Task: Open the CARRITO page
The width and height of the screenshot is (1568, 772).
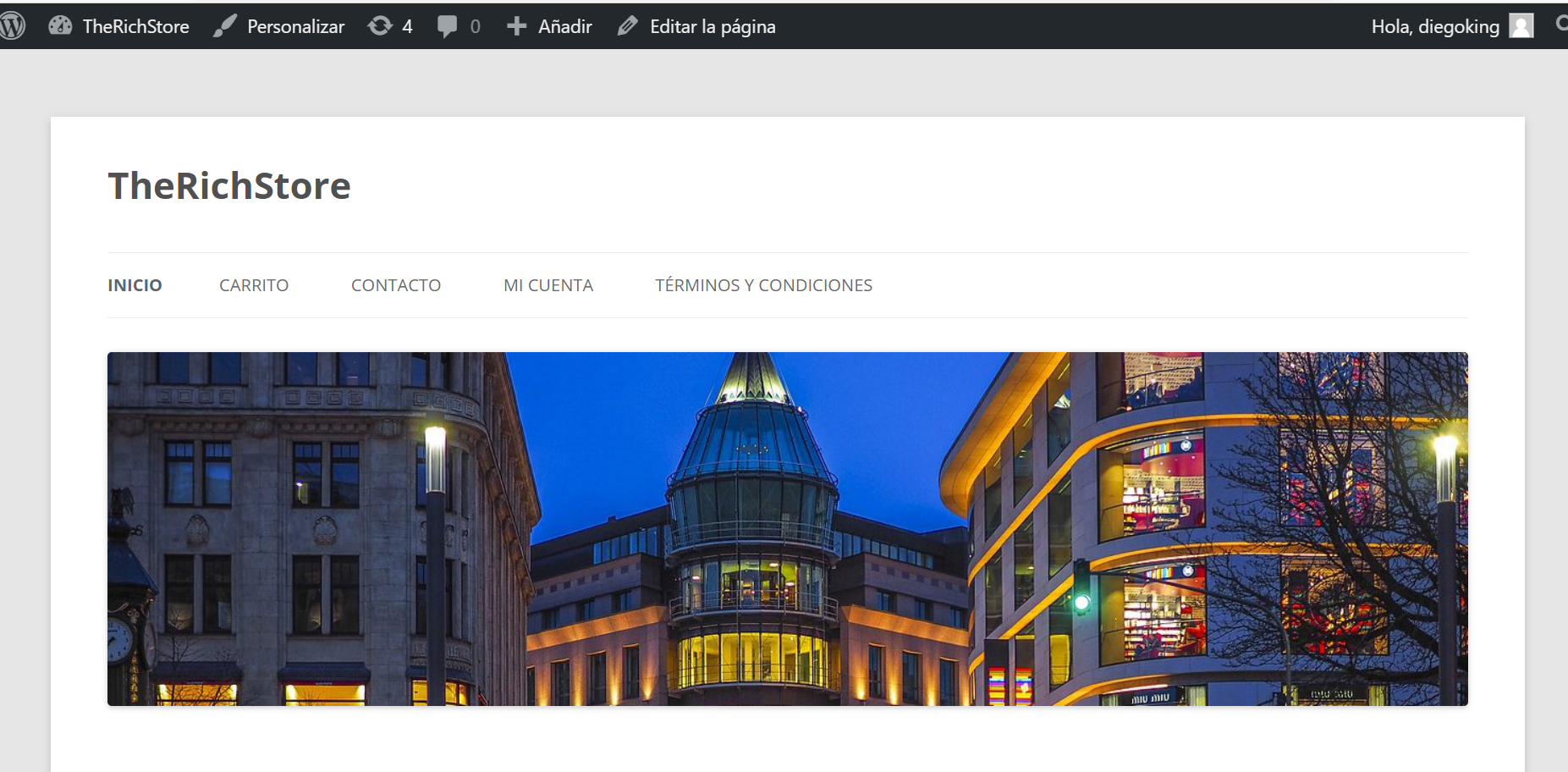Action: tap(254, 285)
